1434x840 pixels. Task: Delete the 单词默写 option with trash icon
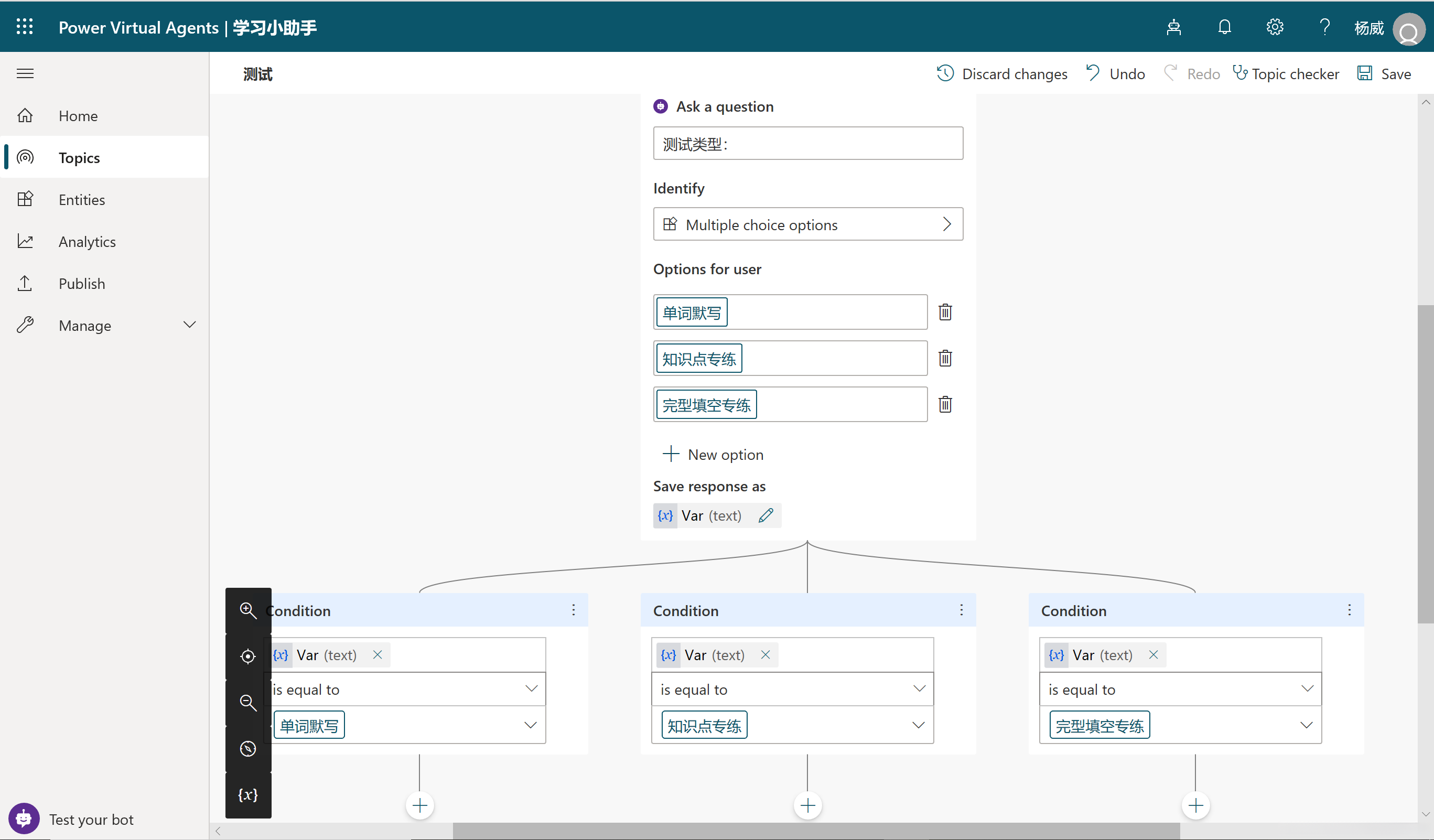(x=945, y=312)
